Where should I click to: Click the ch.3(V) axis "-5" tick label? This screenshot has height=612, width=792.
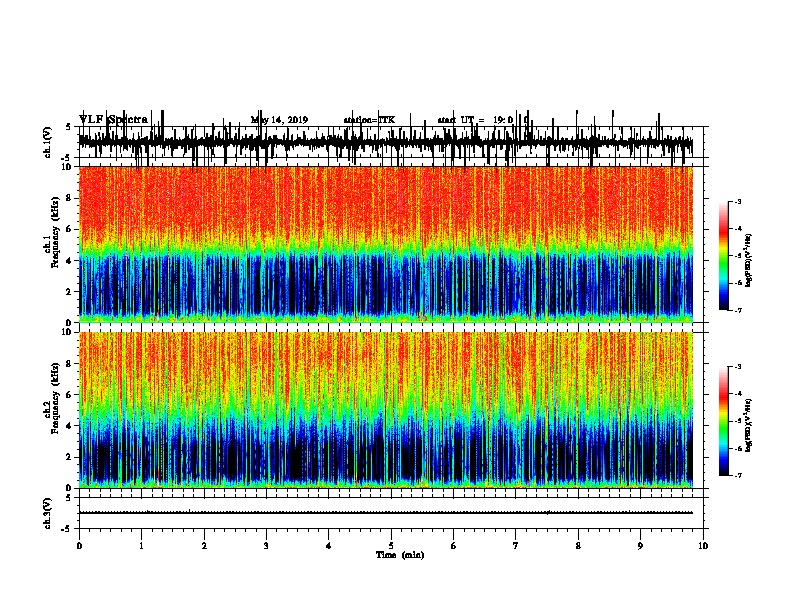click(x=68, y=529)
